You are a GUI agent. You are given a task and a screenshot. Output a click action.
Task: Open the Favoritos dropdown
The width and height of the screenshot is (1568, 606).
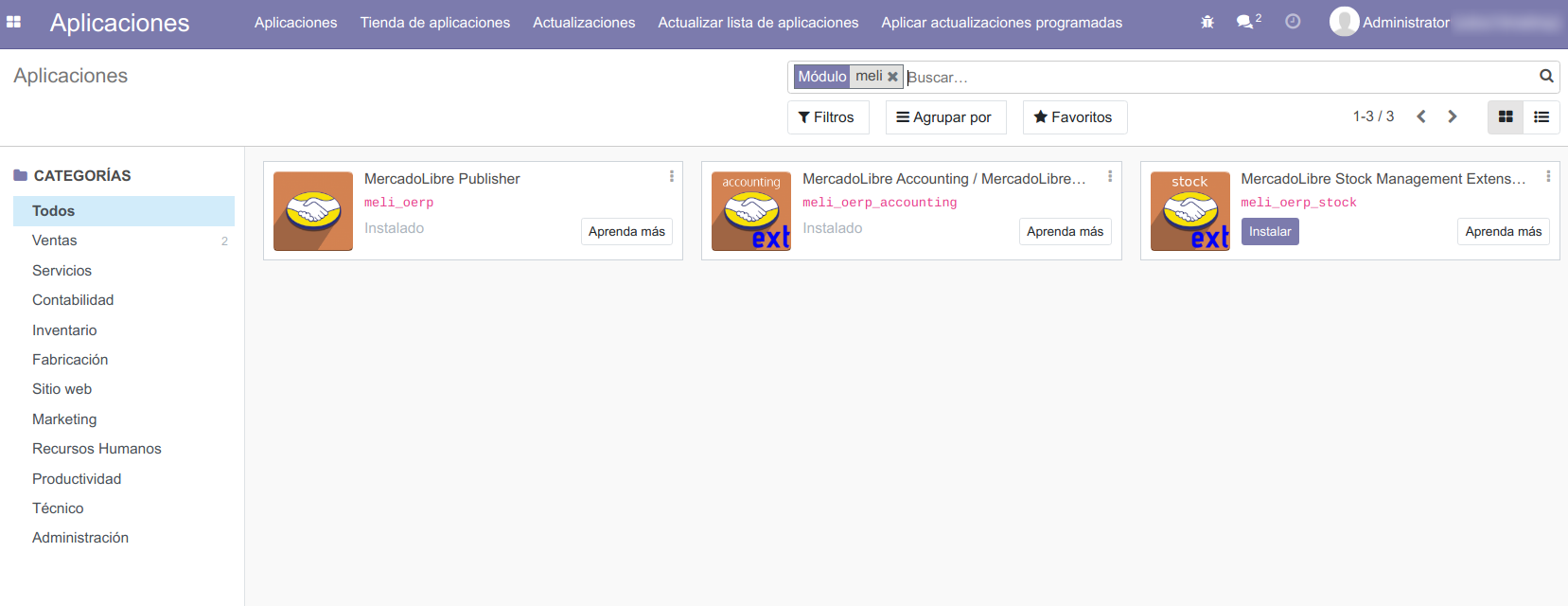coord(1075,117)
